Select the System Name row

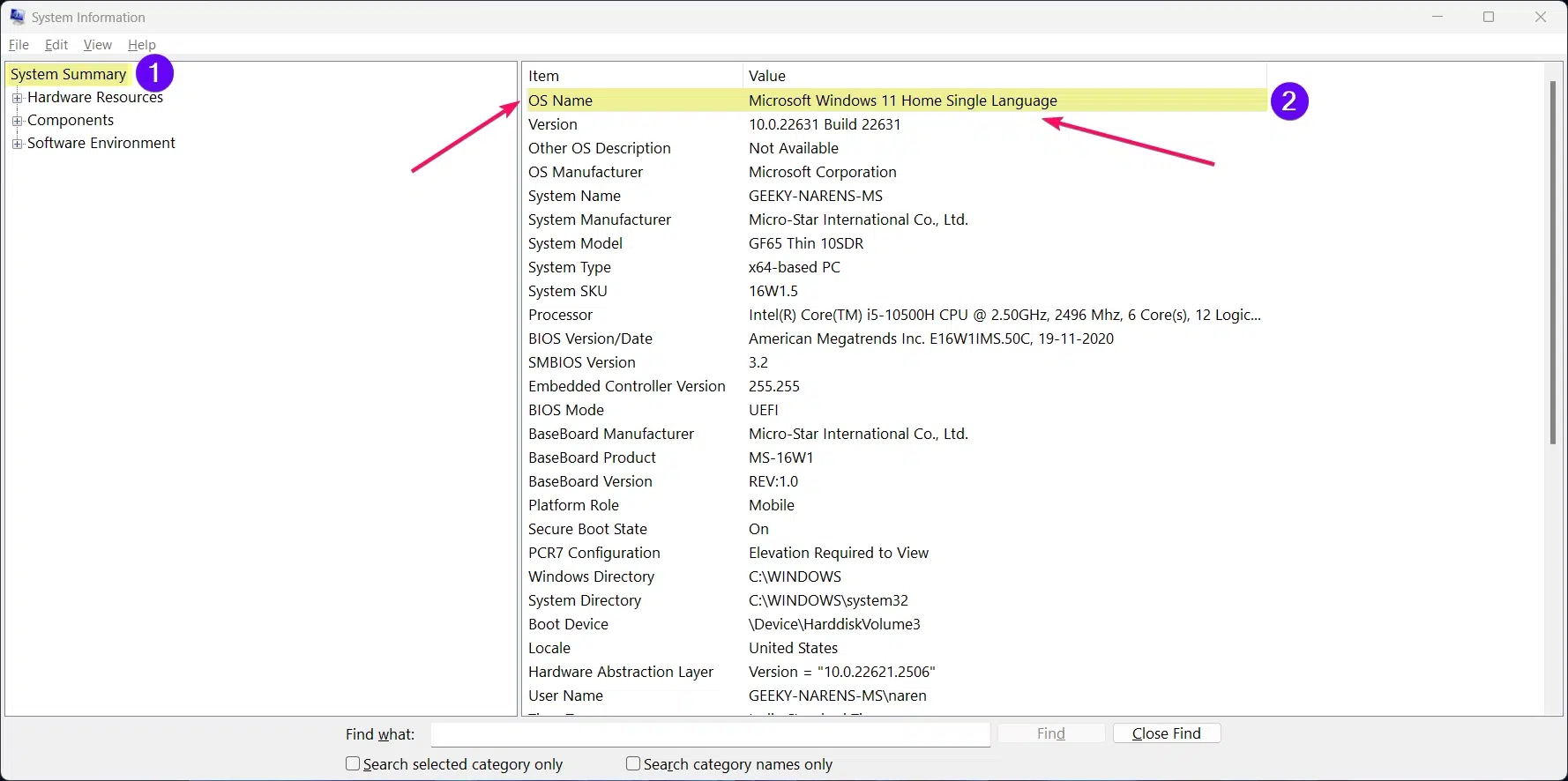point(896,196)
